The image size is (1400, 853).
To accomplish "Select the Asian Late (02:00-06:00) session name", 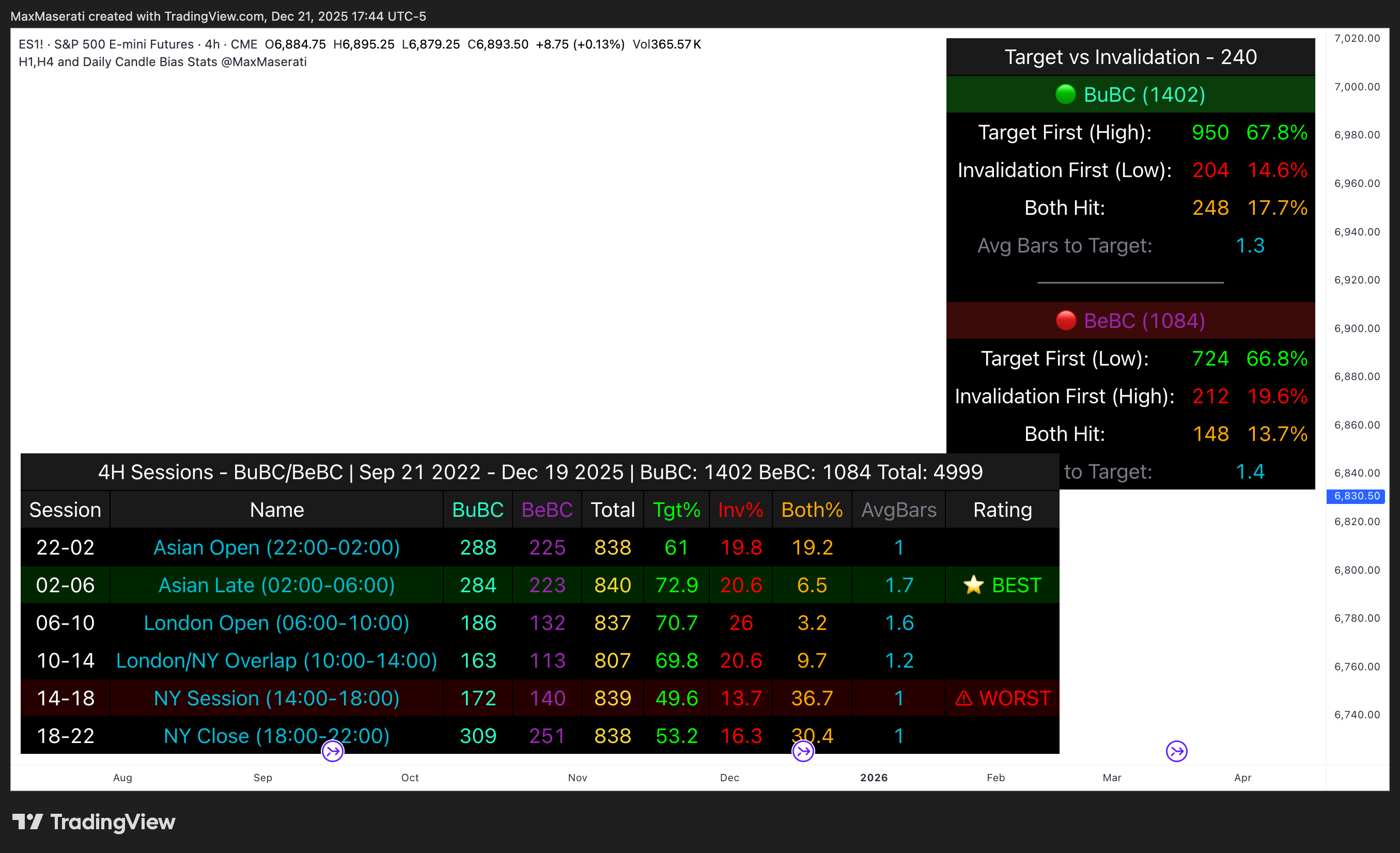I will pos(277,585).
